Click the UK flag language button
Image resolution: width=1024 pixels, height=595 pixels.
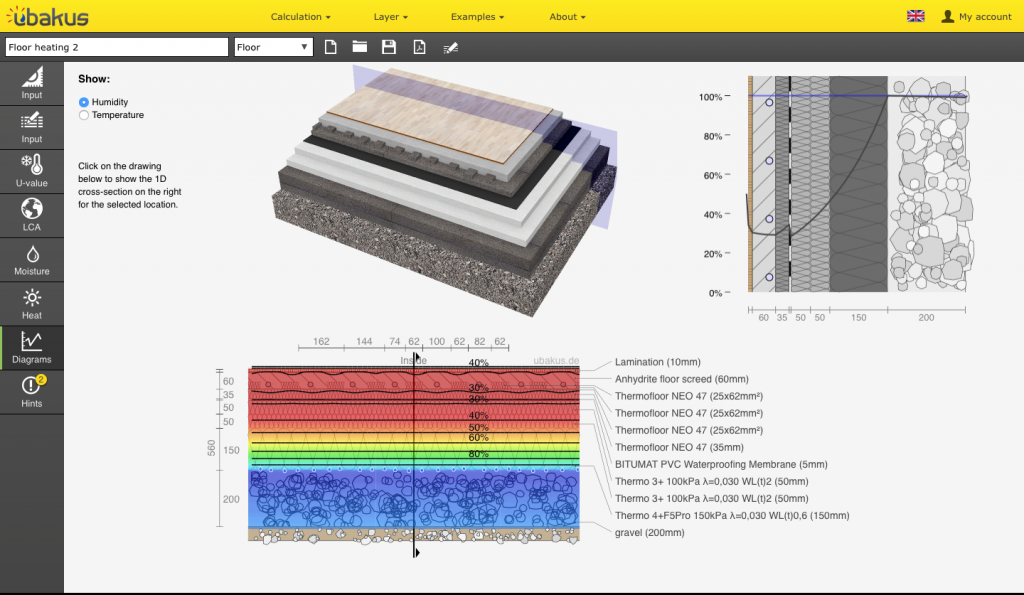[x=915, y=16]
